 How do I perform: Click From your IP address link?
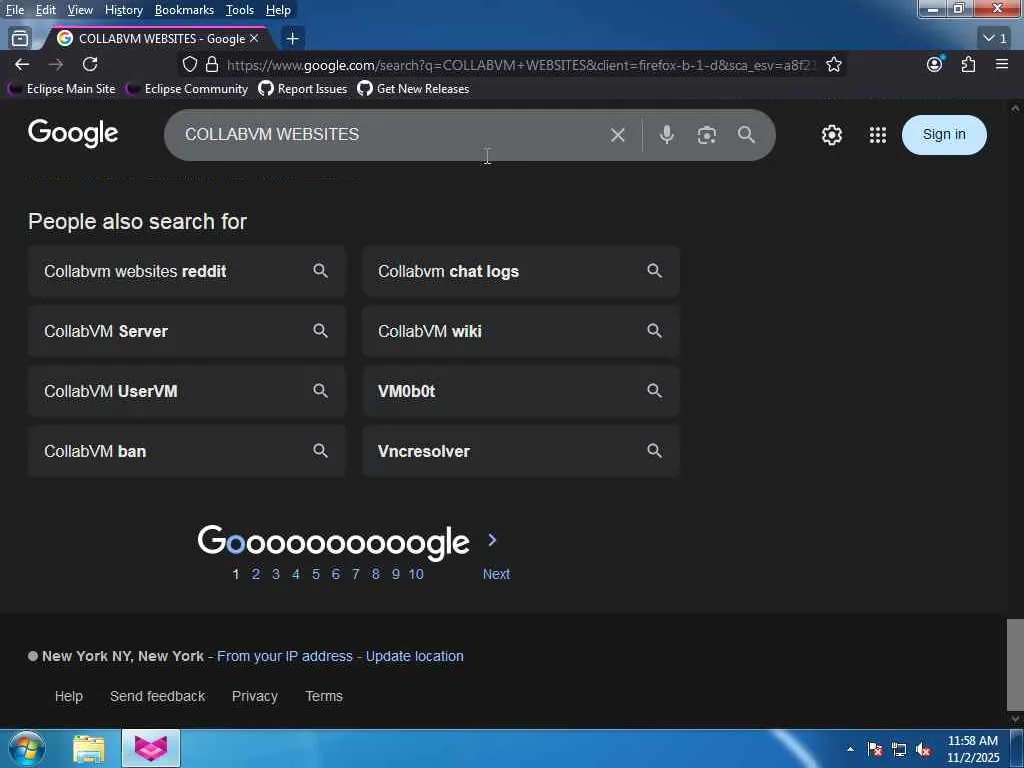click(285, 656)
